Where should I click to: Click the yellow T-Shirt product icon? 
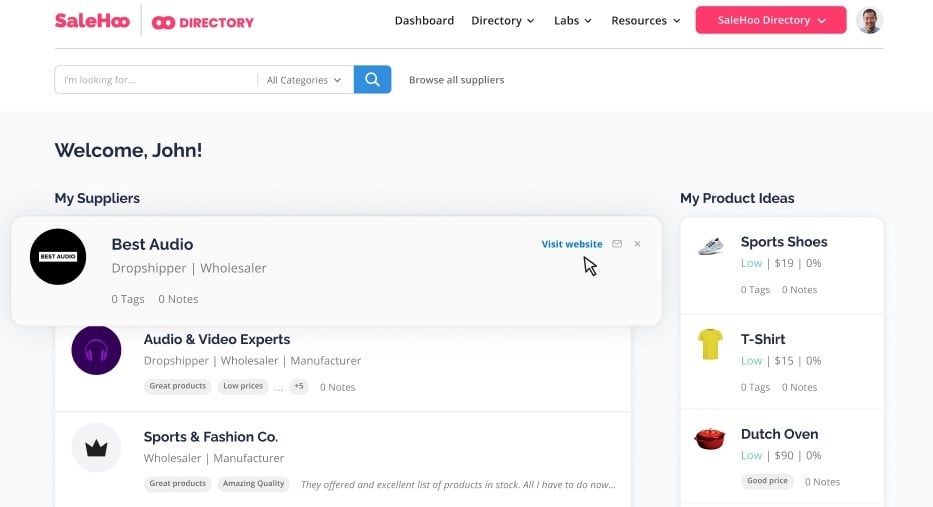pos(710,345)
